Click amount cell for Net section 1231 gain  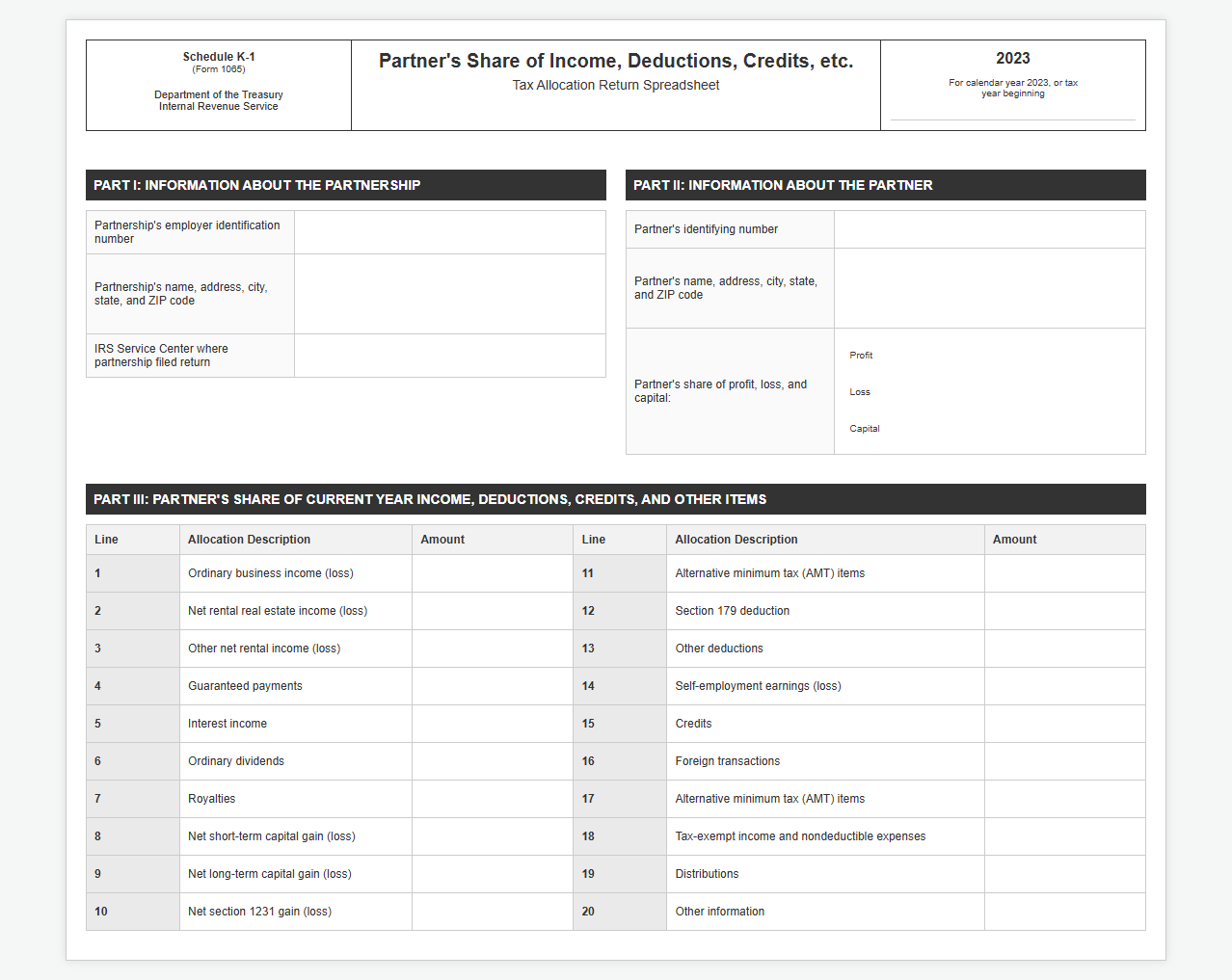tap(493, 912)
